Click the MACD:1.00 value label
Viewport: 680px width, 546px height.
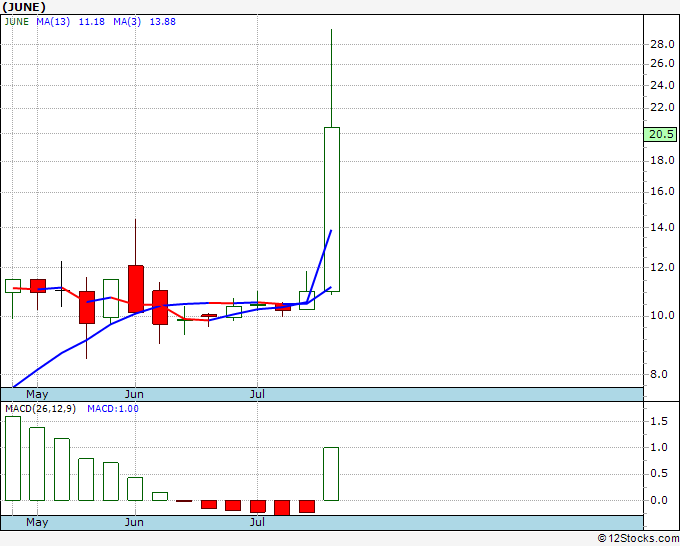(113, 409)
